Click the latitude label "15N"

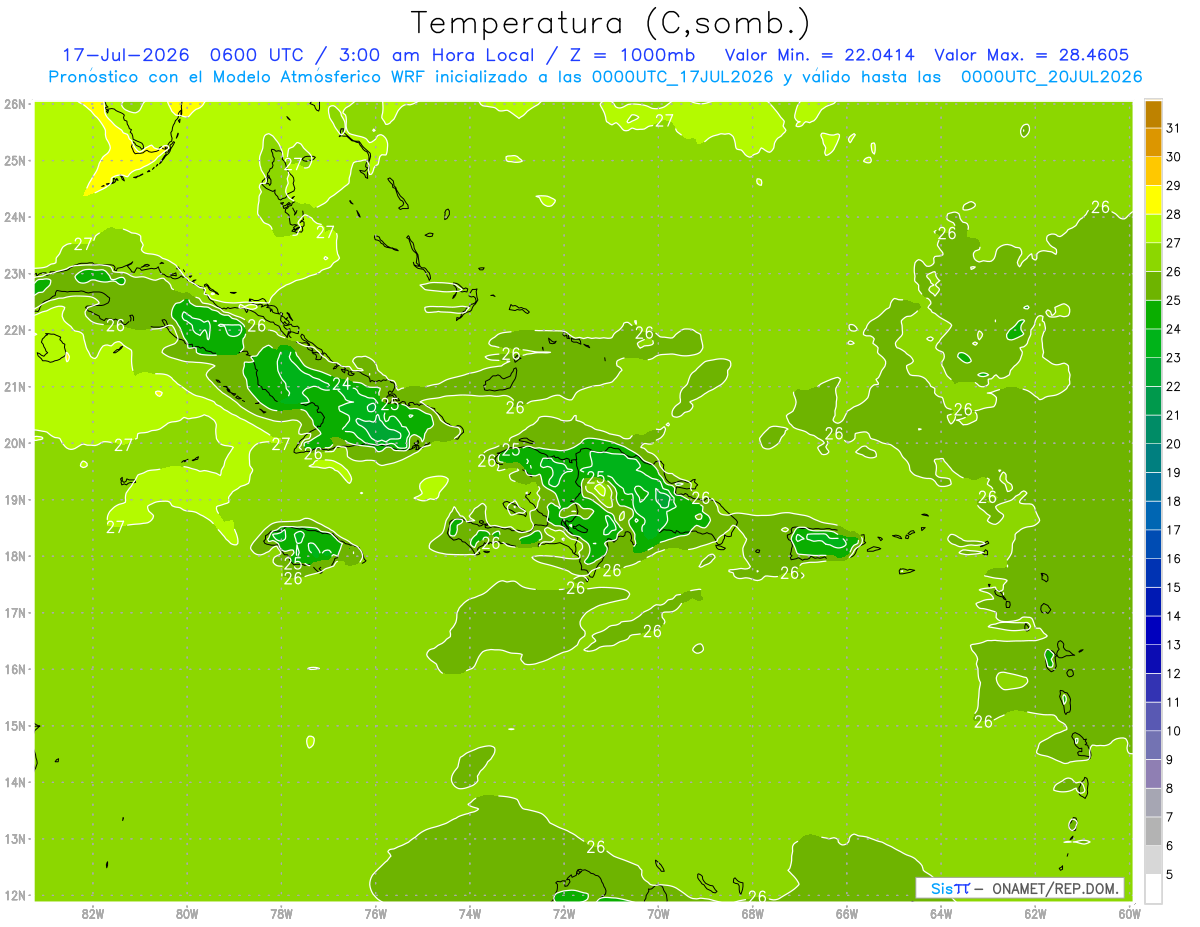click(15, 726)
